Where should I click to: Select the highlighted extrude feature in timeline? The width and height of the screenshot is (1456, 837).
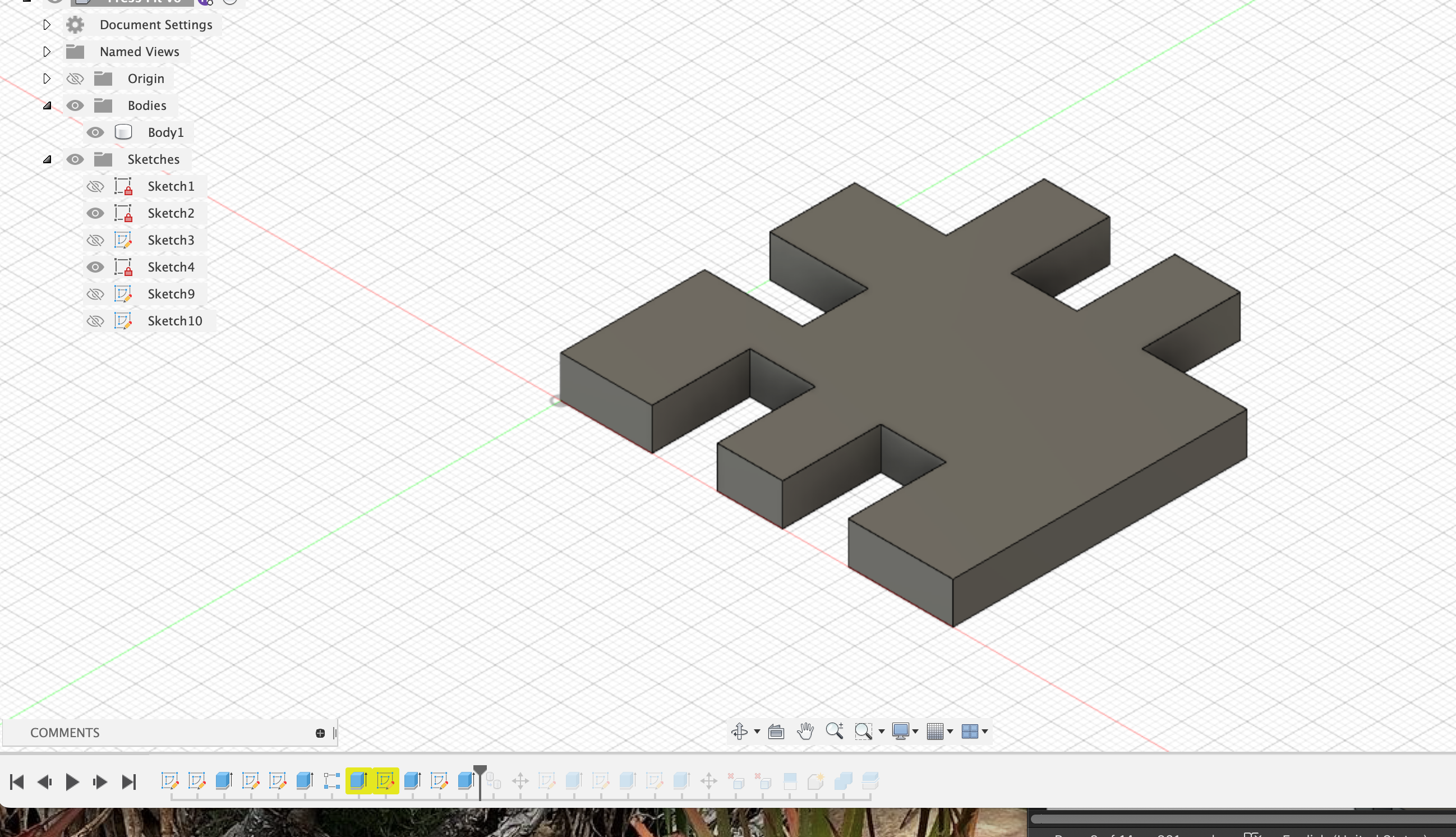click(x=358, y=781)
